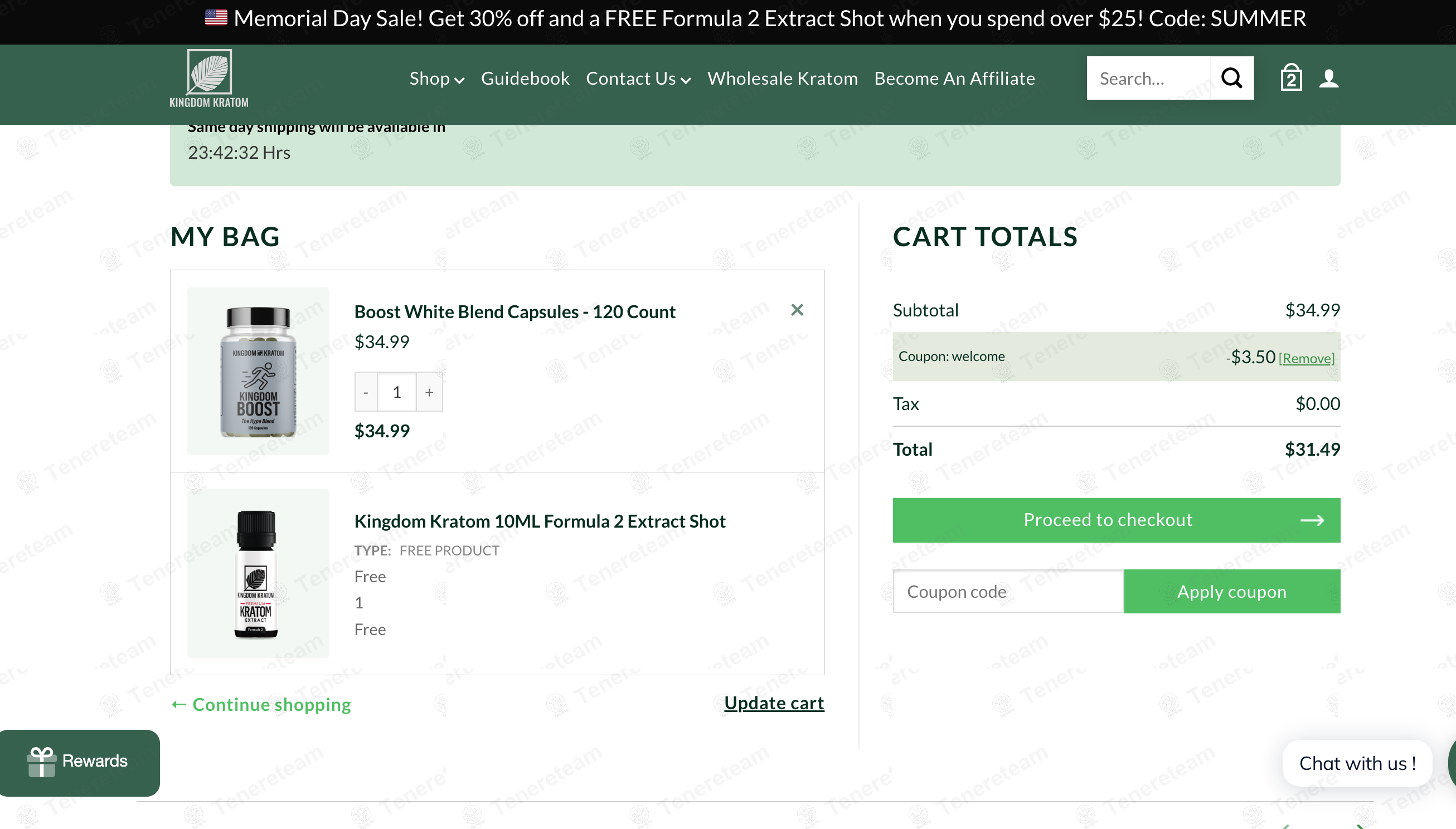The image size is (1456, 829).
Task: Open the user account icon
Action: 1329,78
